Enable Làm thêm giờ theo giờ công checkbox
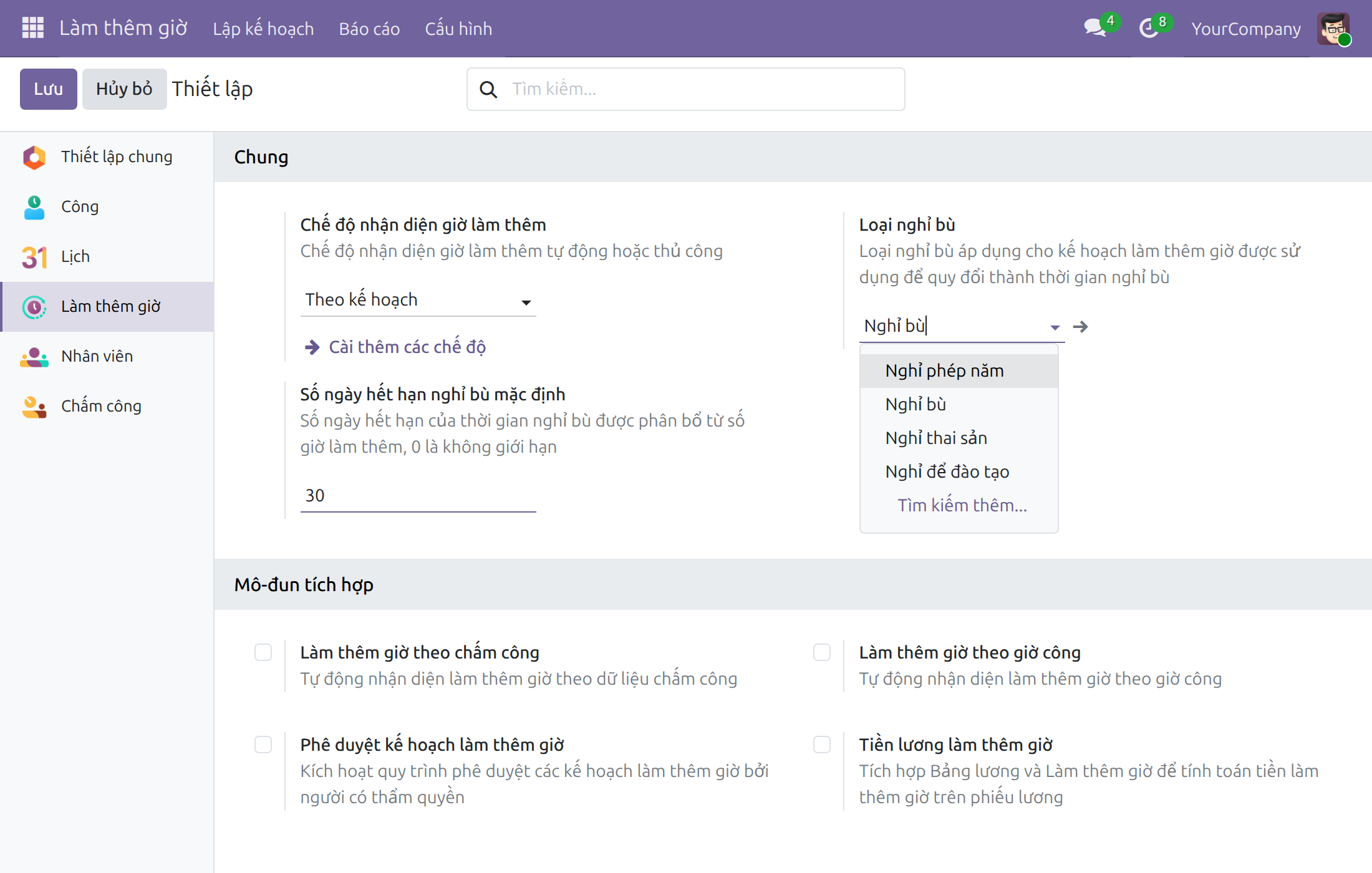Viewport: 1372px width, 873px height. 822,652
